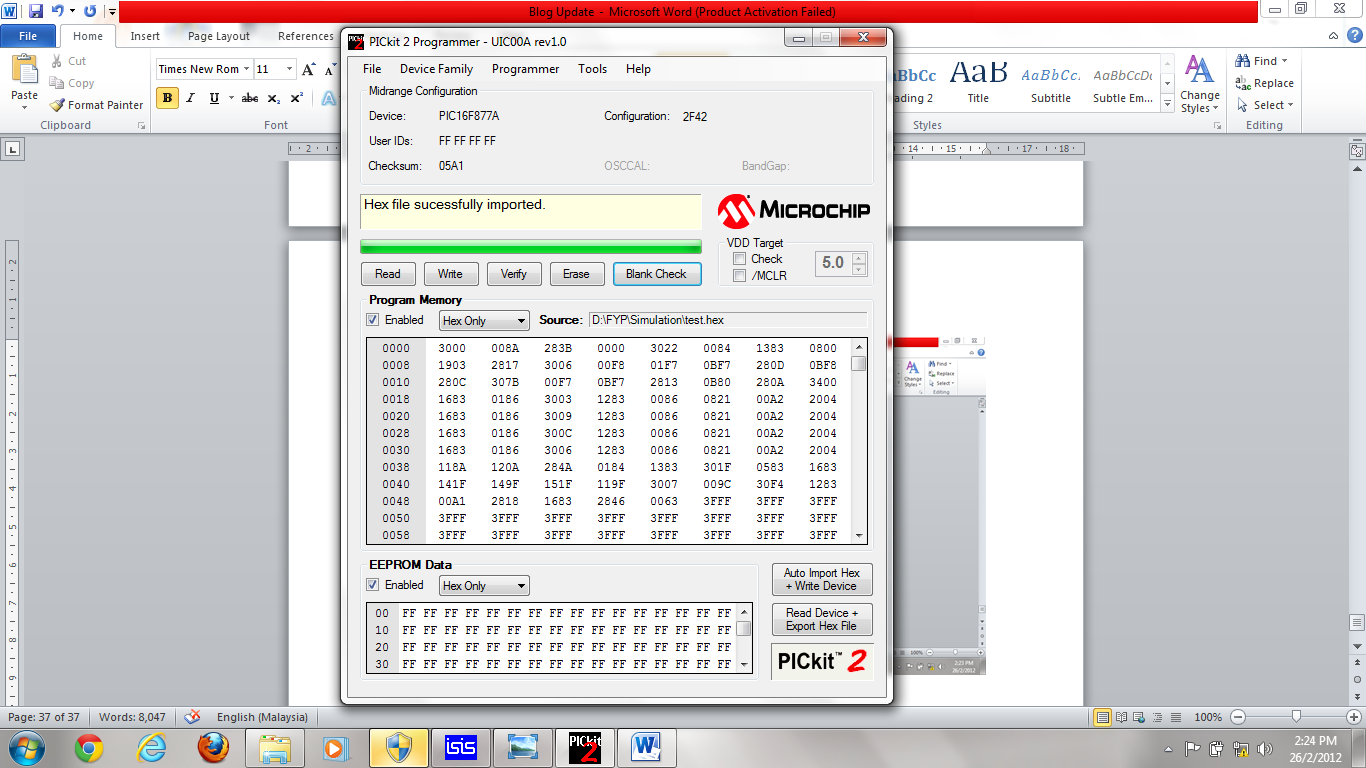Open the Select dropdown in Word's Editing group
Screen dimensions: 1366x768
(x=1265, y=105)
